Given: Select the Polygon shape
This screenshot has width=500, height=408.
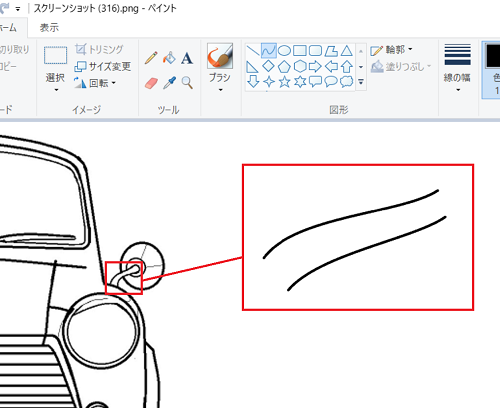Looking at the screenshot, I should [x=331, y=51].
